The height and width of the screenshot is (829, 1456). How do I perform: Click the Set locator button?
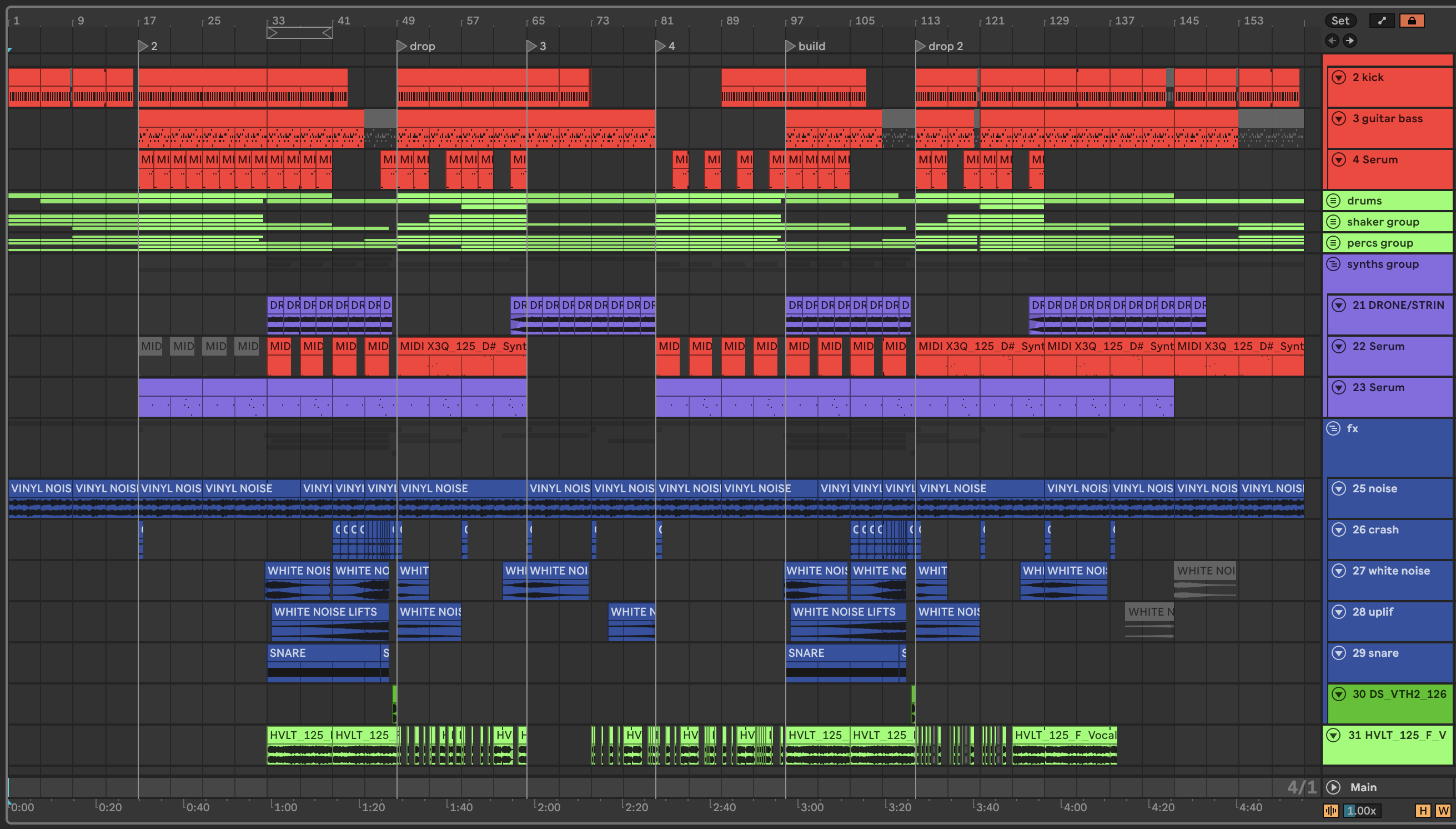[1339, 21]
